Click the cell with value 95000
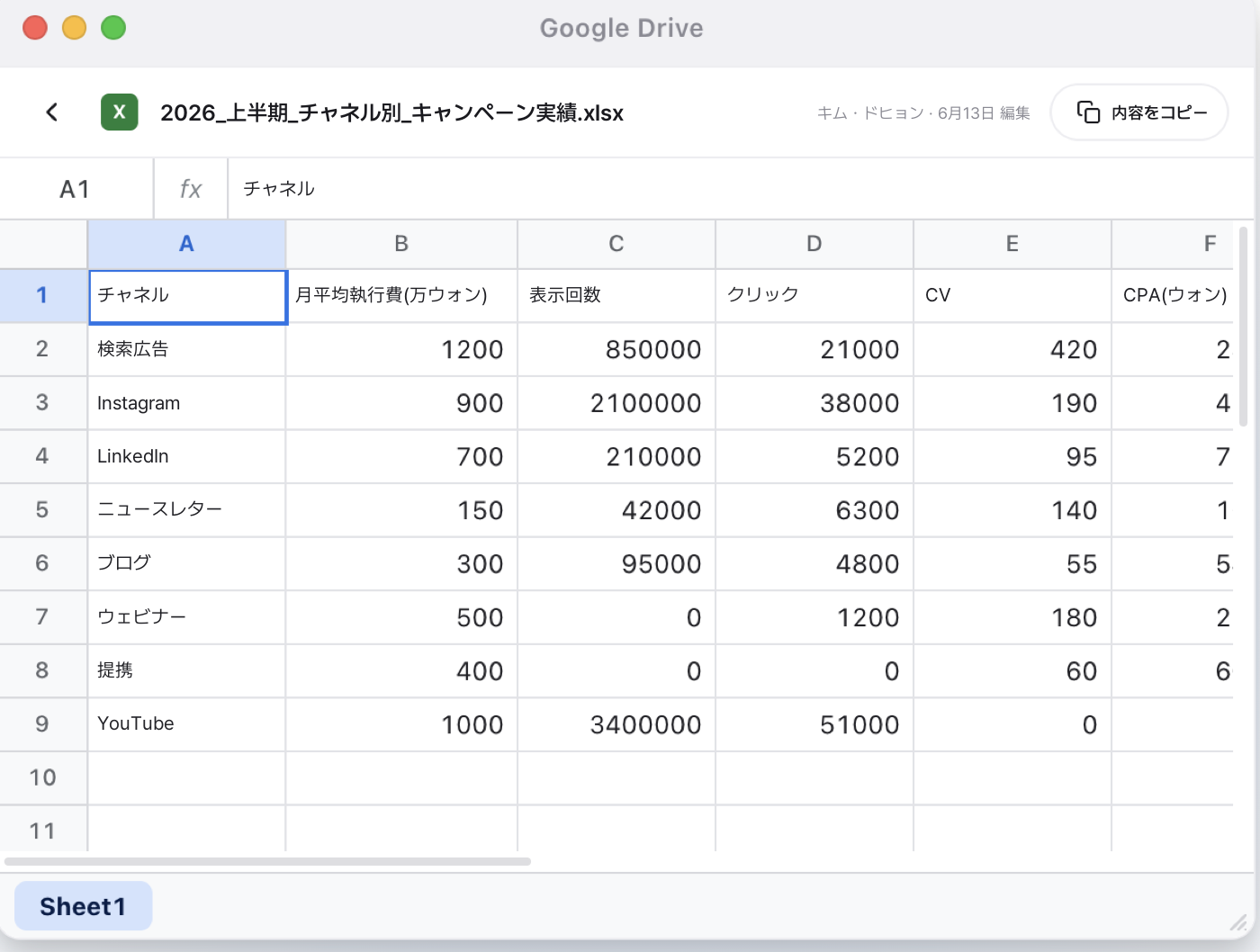Screen dimensions: 1260x952 point(616,563)
